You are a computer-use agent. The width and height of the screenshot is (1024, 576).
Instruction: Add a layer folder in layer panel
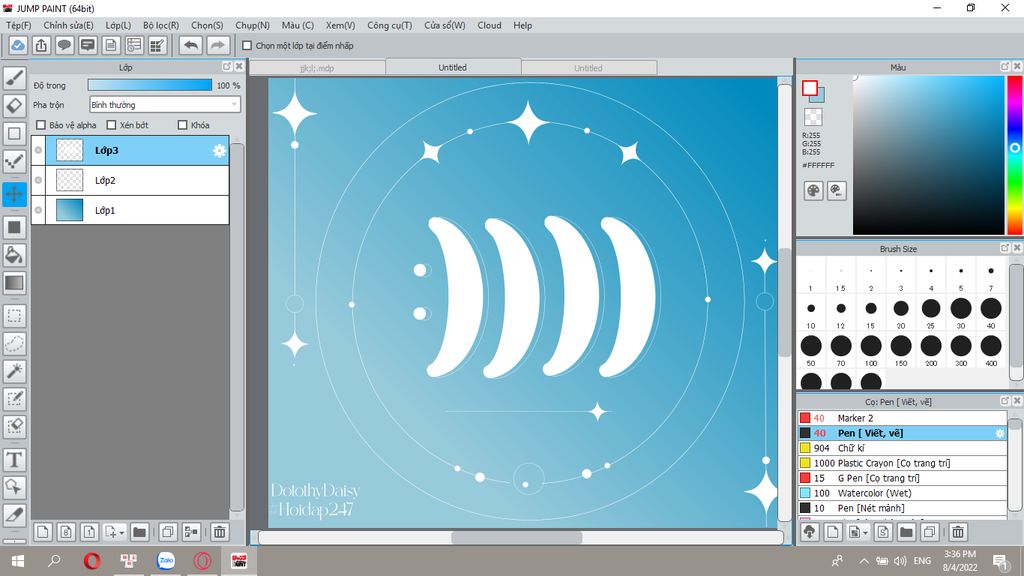(139, 532)
